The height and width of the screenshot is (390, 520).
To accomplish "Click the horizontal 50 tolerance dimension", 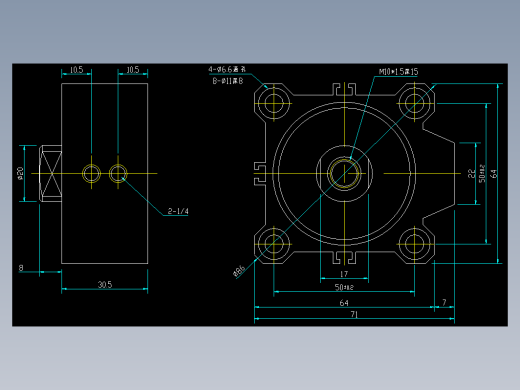I will tap(344, 287).
